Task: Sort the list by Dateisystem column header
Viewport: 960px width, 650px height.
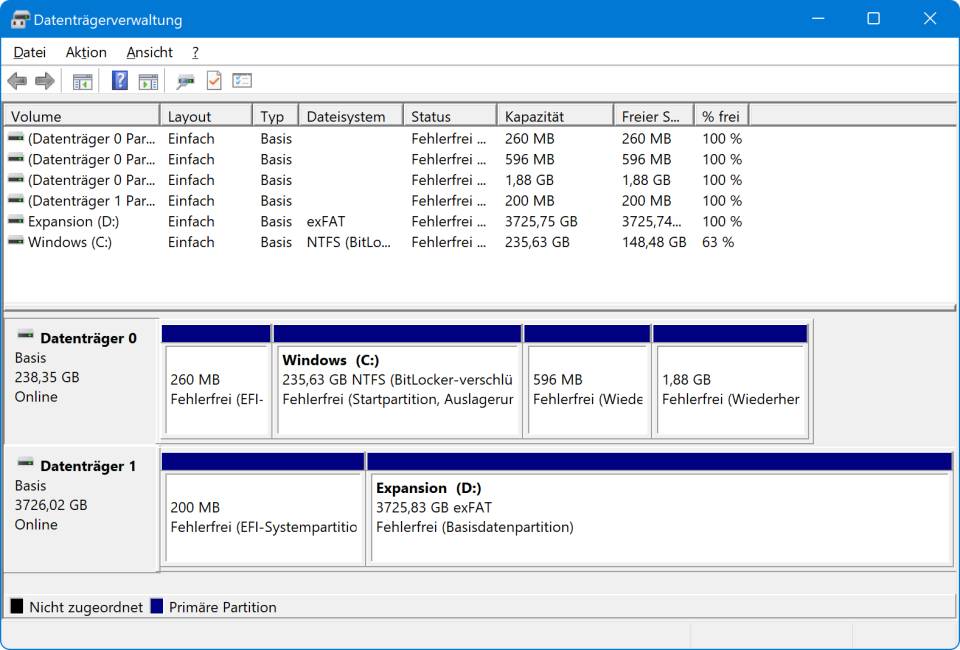Action: 350,116
